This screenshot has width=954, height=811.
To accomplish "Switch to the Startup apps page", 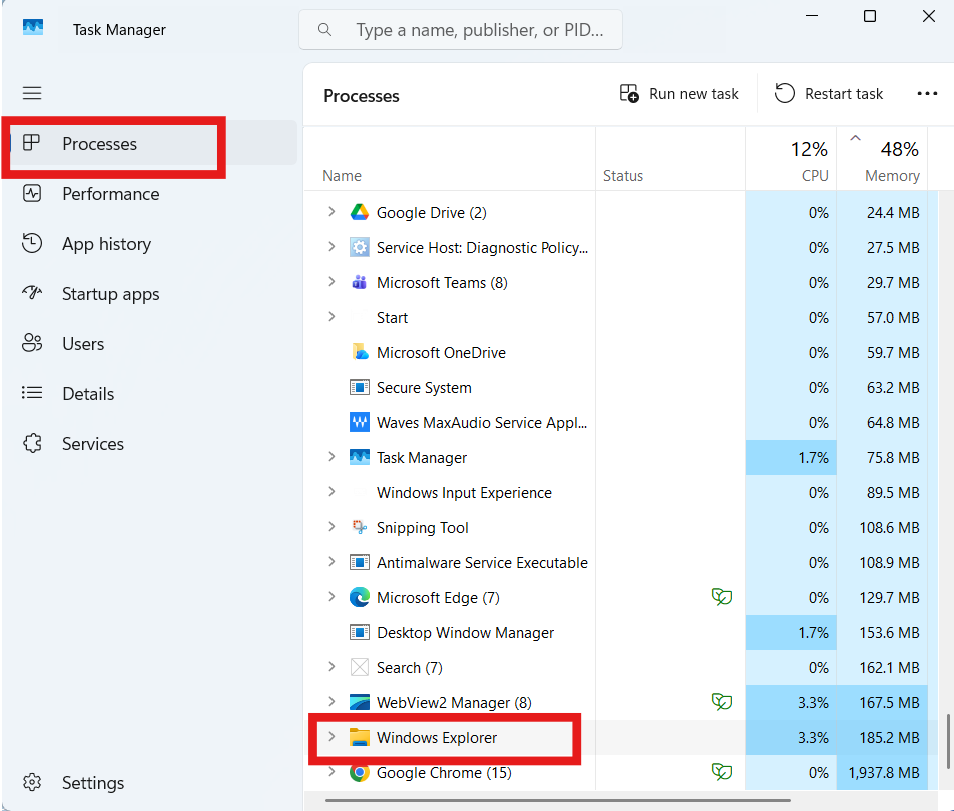I will pyautogui.click(x=110, y=294).
